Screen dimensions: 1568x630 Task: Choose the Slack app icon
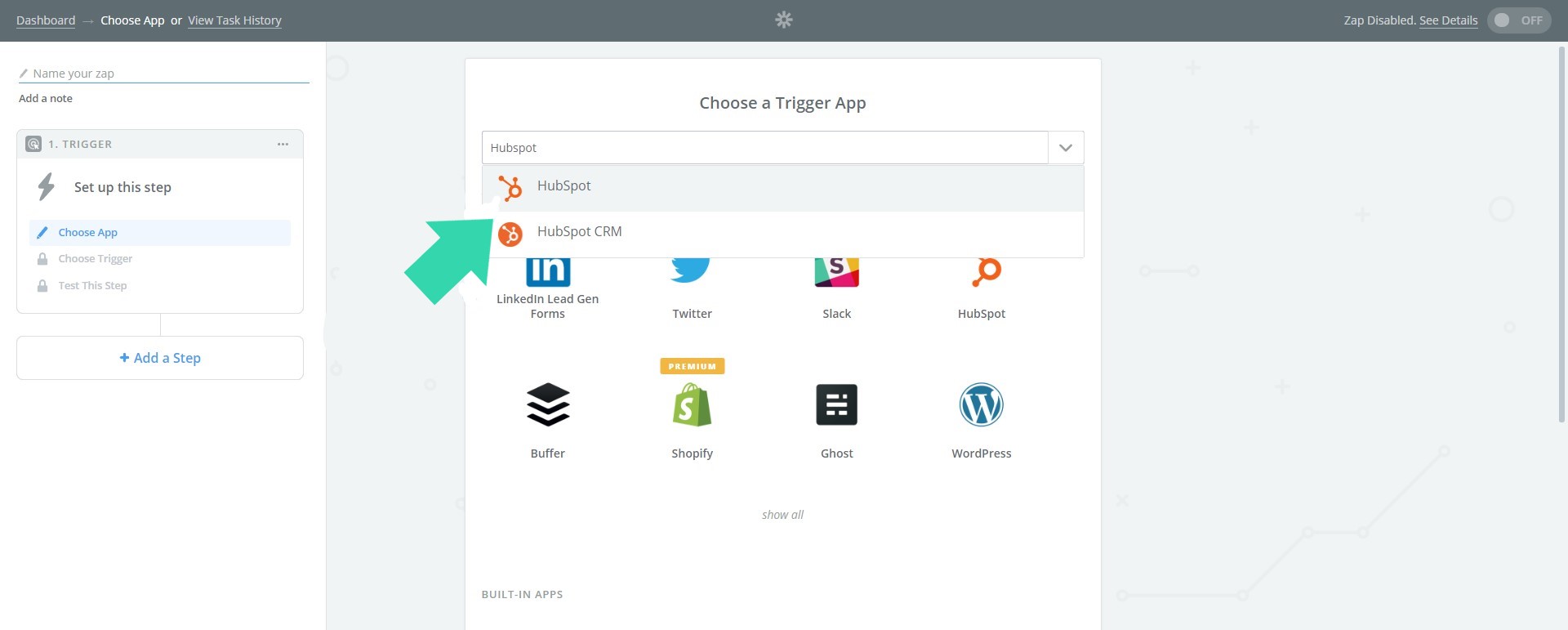tap(836, 270)
